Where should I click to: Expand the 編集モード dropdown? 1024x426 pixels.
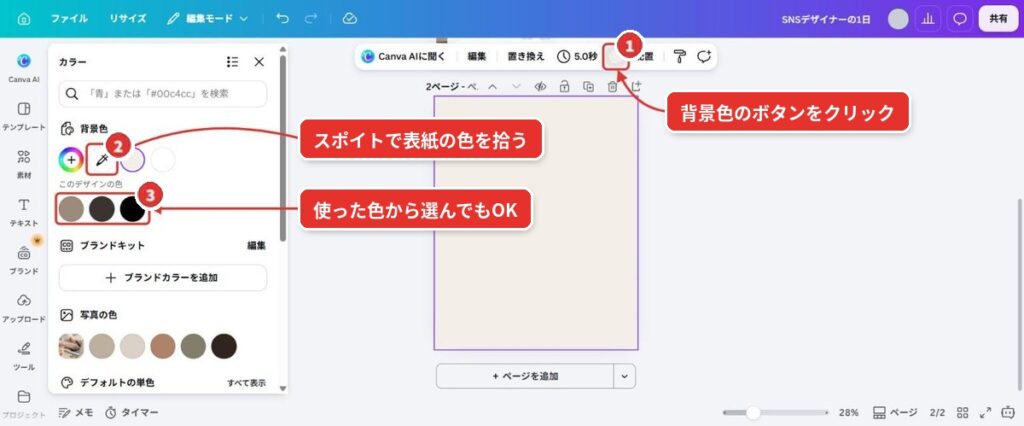coord(207,19)
